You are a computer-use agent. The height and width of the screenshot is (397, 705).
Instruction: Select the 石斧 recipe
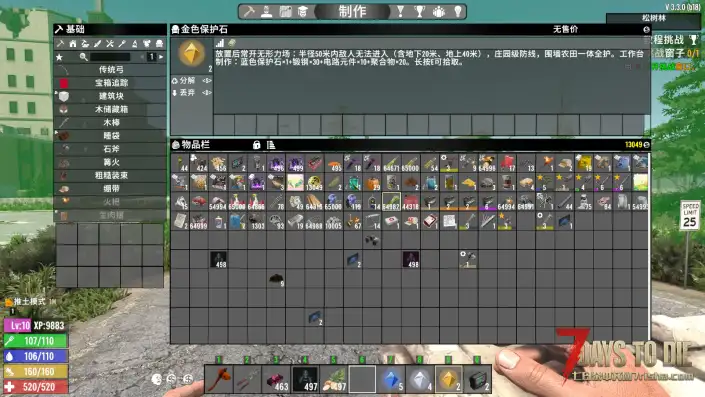tap(110, 149)
